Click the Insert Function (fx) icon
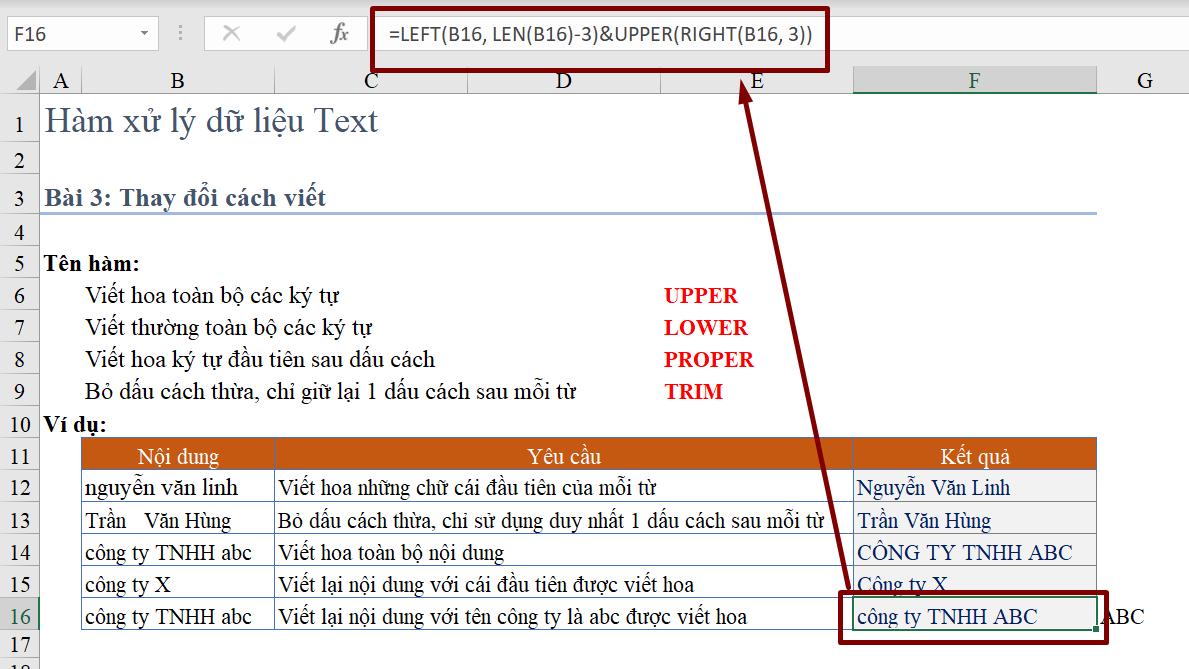This screenshot has height=669, width=1189. pos(340,32)
